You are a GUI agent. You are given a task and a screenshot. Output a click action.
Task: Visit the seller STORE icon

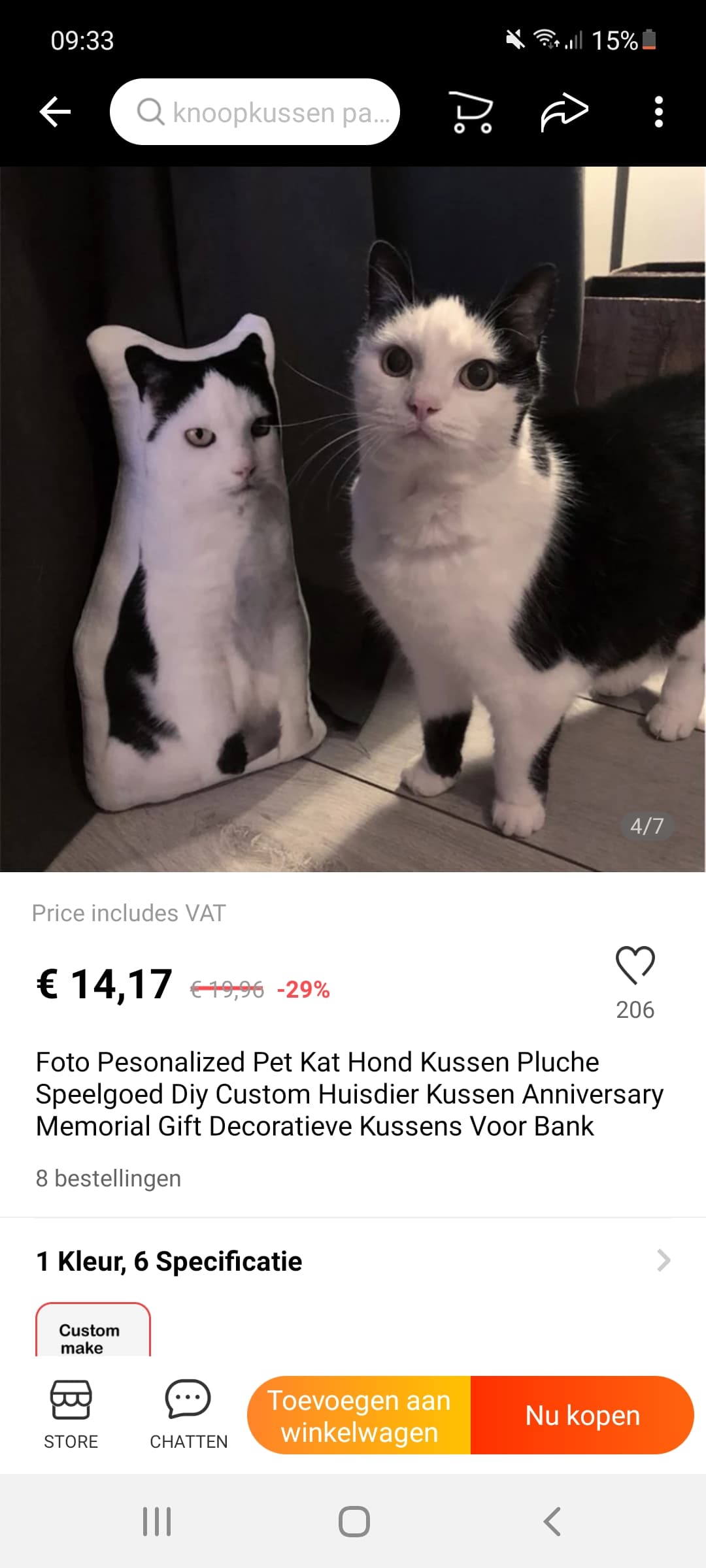pyautogui.click(x=71, y=1414)
